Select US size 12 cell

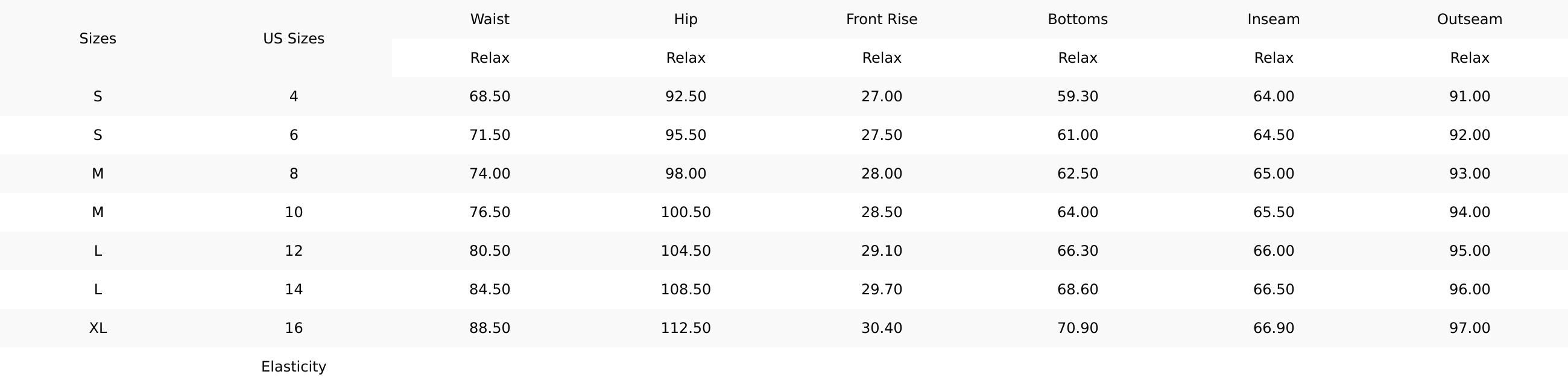(293, 251)
